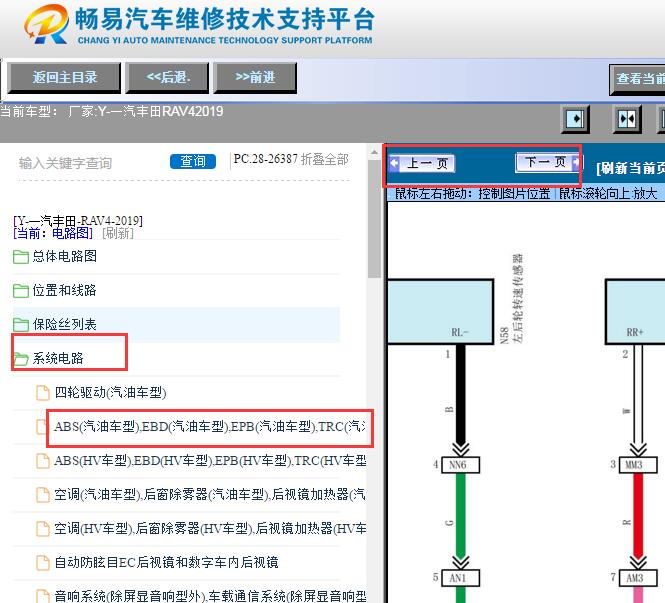665x603 pixels.
Task: Open ABS(汽油车型),EBD(汽油车型) circuit entry
Action: point(210,427)
